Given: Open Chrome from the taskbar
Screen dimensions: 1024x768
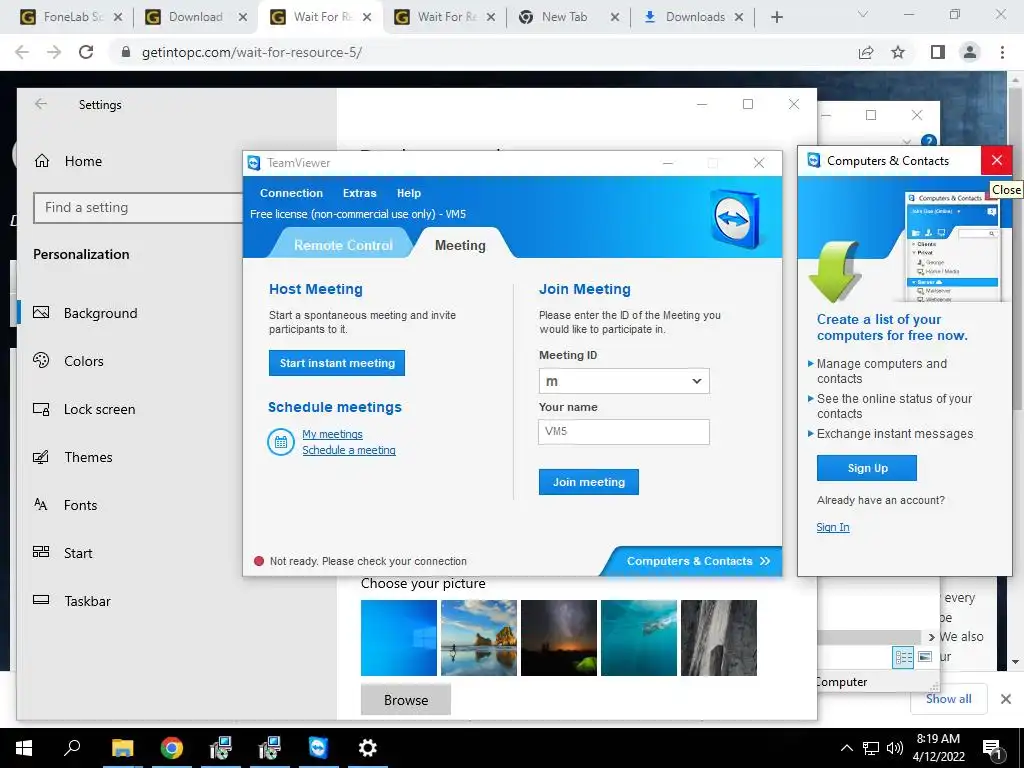Looking at the screenshot, I should 172,748.
